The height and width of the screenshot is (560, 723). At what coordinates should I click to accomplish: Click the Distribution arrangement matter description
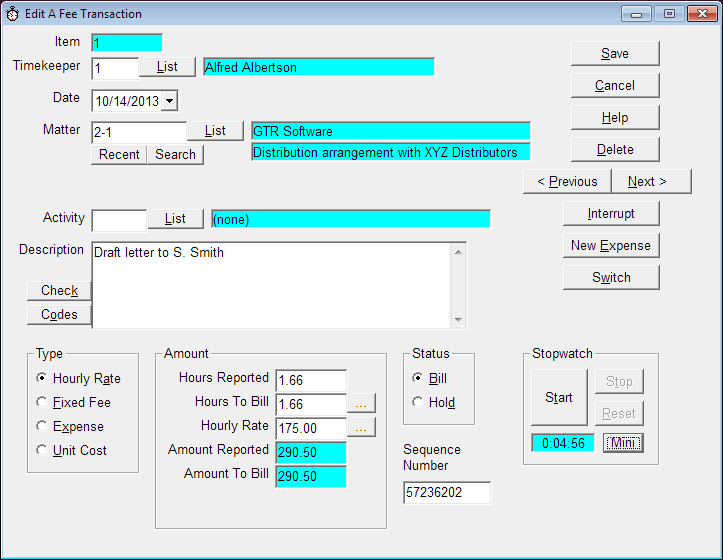point(391,152)
